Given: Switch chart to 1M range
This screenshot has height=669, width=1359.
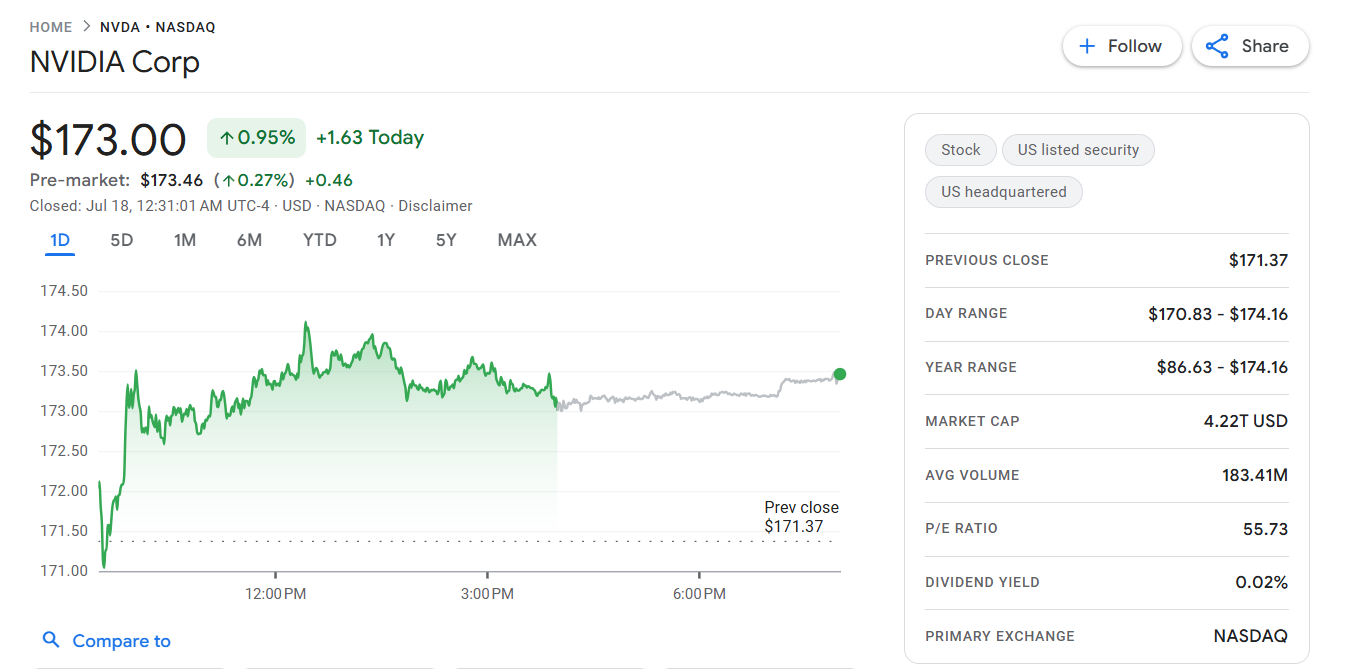Looking at the screenshot, I should point(185,240).
